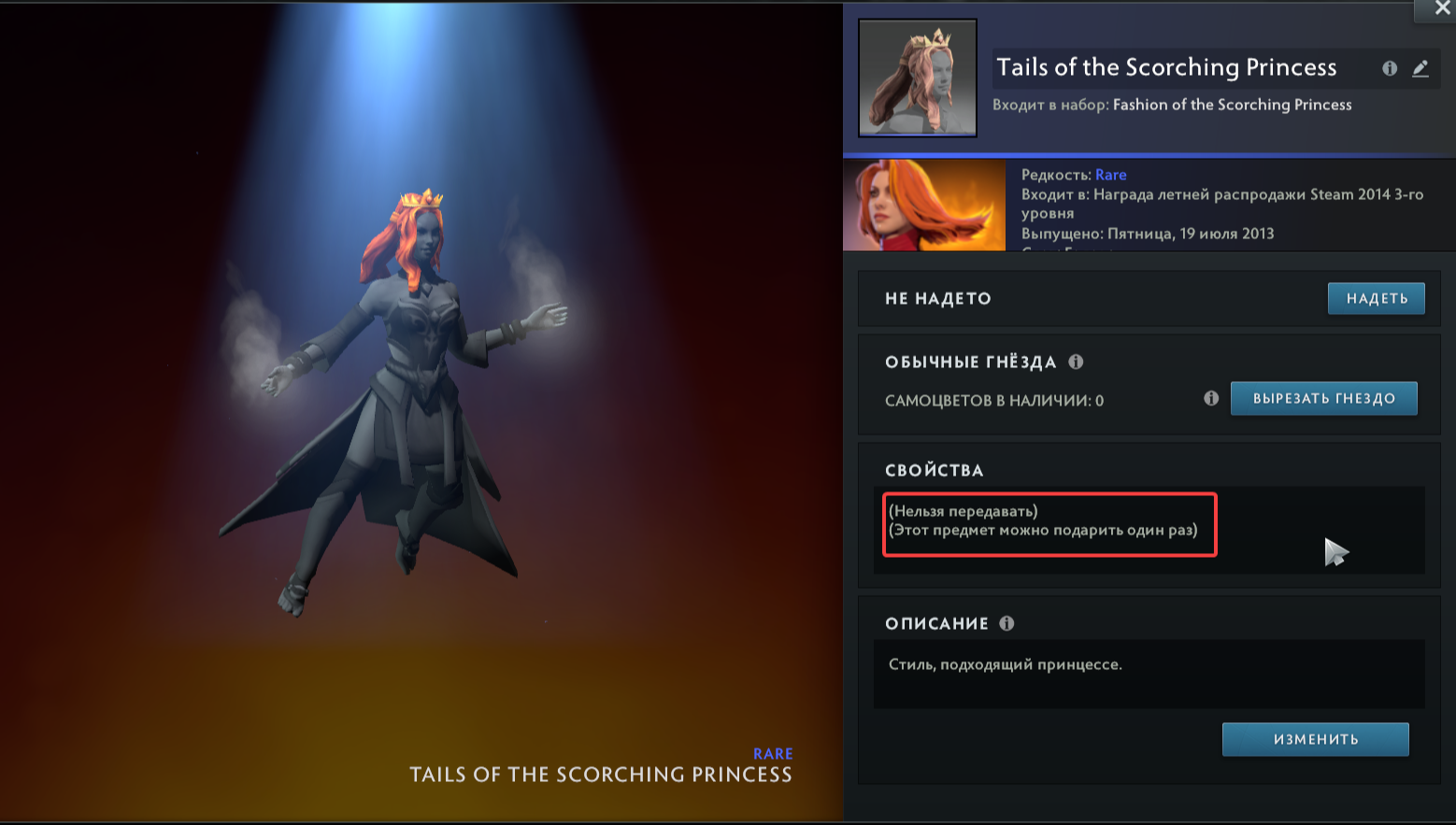This screenshot has height=825, width=1456.
Task: Select the hair item thumbnail at top
Action: point(918,78)
